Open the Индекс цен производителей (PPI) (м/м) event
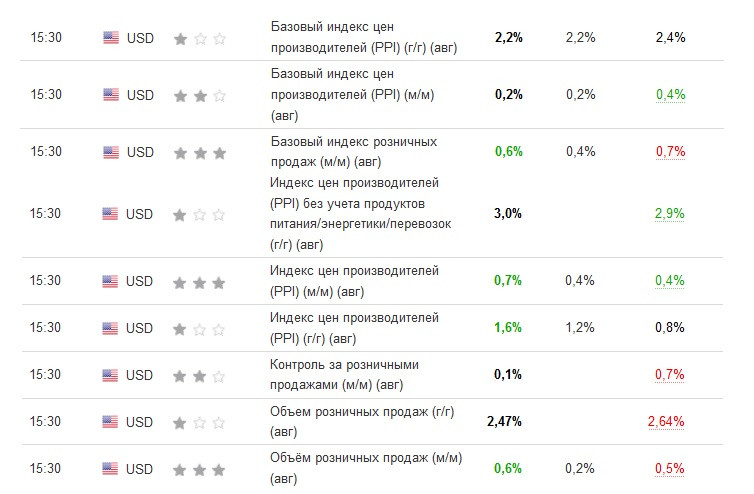 [354, 281]
